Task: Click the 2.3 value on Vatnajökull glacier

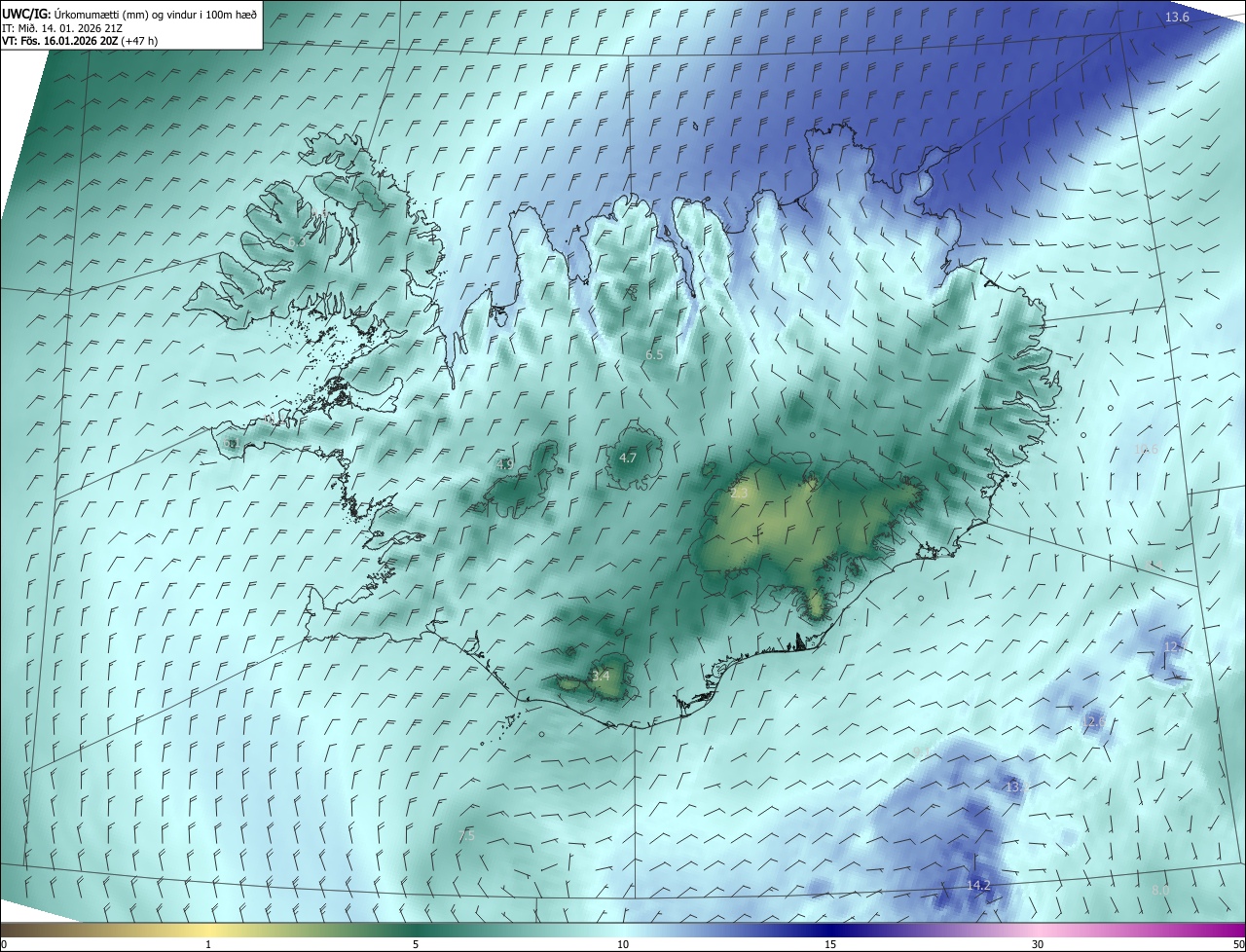Action: pos(740,494)
